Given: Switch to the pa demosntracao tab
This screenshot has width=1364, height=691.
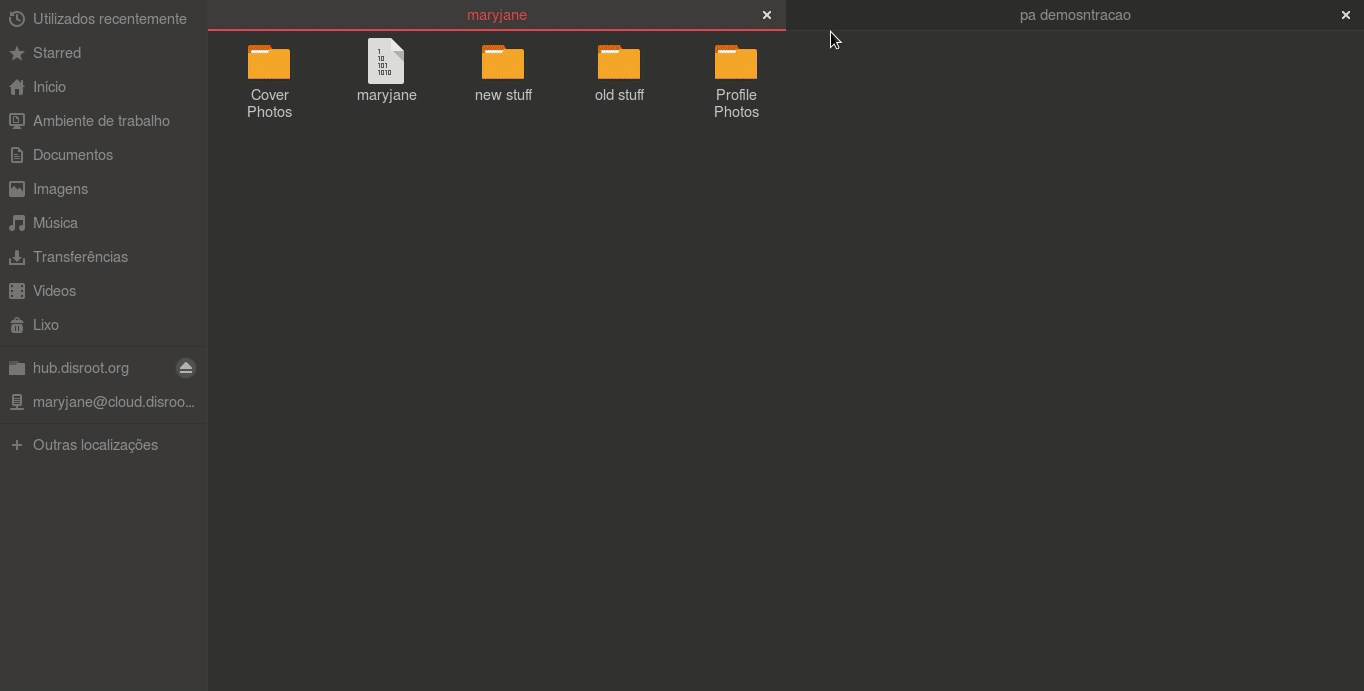Looking at the screenshot, I should (1074, 15).
